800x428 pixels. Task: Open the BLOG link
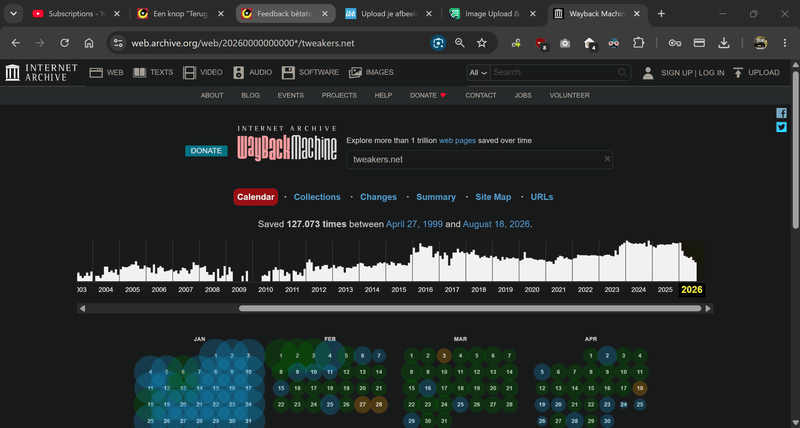(x=251, y=95)
